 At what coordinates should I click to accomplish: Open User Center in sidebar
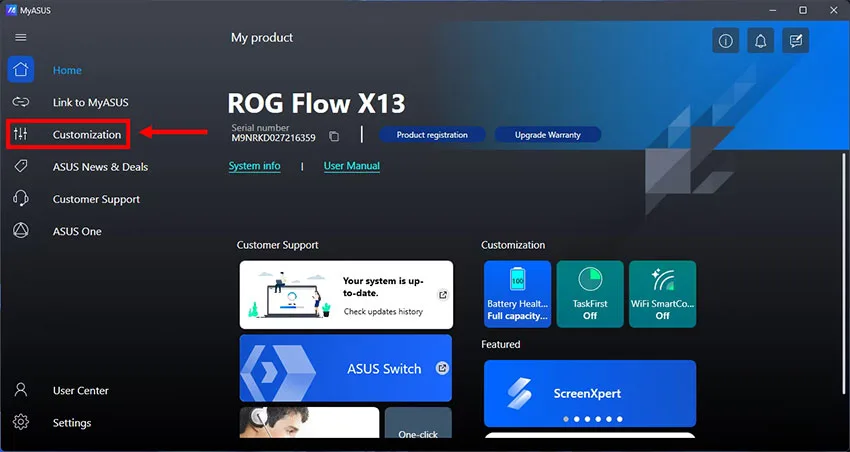click(x=80, y=390)
